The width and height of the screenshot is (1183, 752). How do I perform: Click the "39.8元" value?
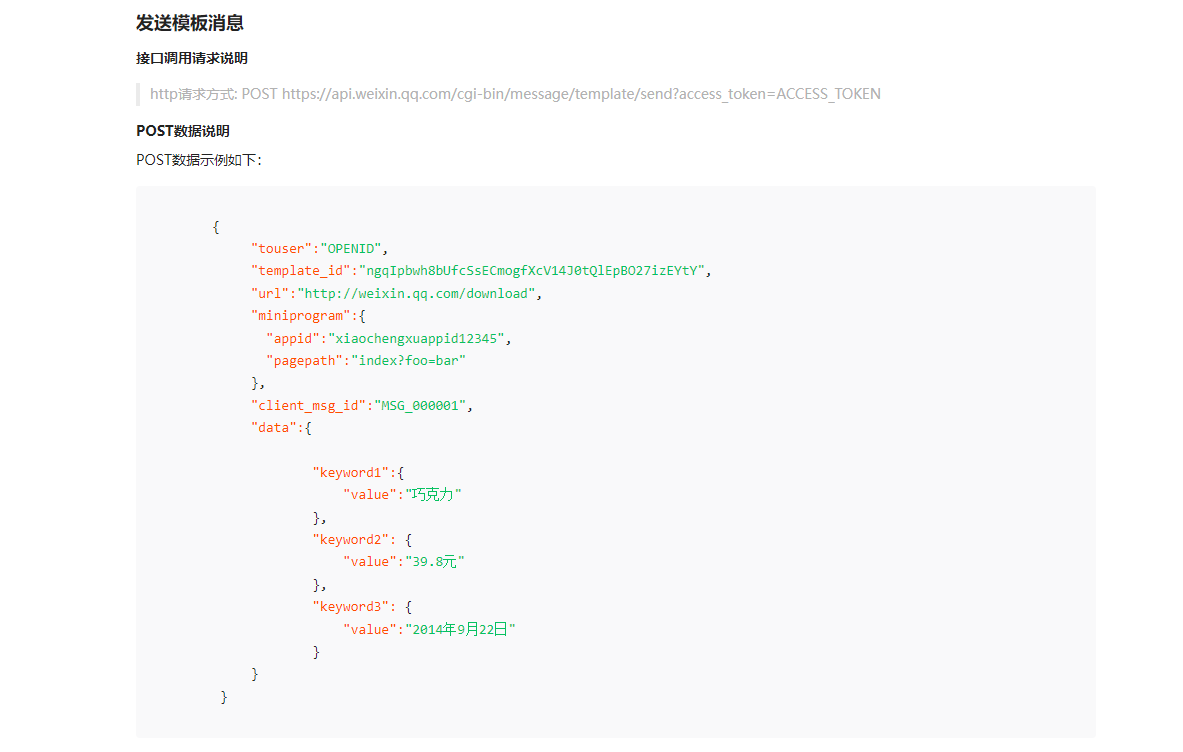pos(433,562)
